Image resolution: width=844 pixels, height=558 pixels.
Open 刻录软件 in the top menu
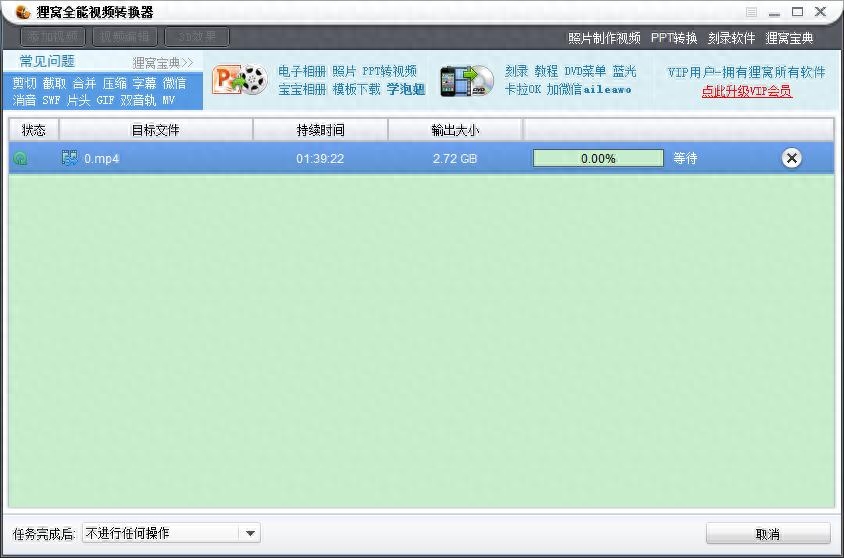tap(732, 38)
